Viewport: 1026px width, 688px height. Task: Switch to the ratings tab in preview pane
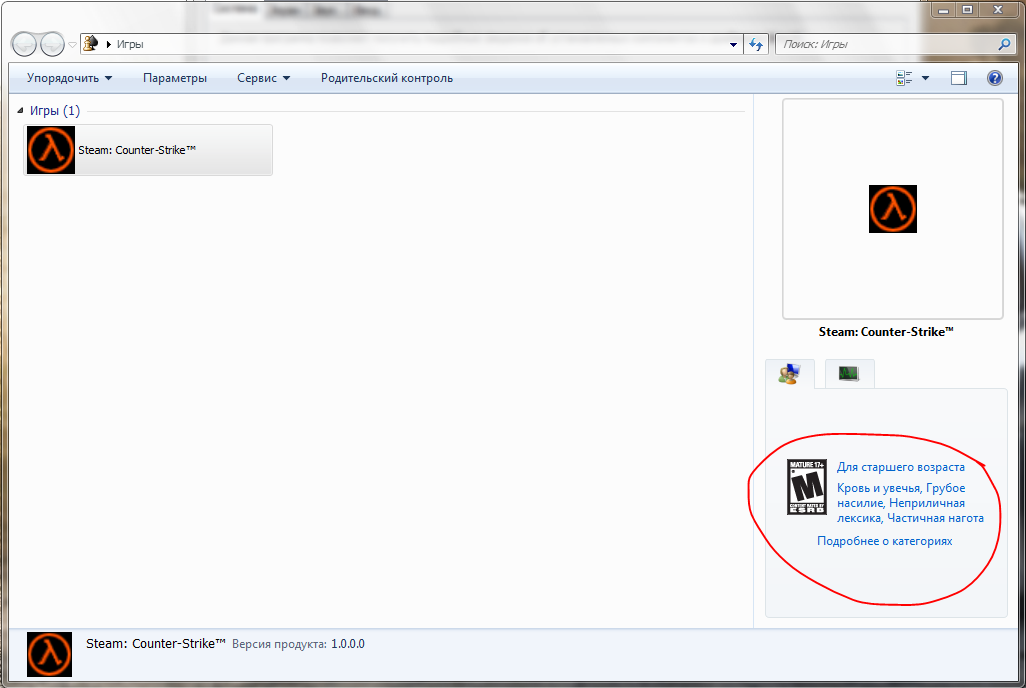tap(790, 374)
